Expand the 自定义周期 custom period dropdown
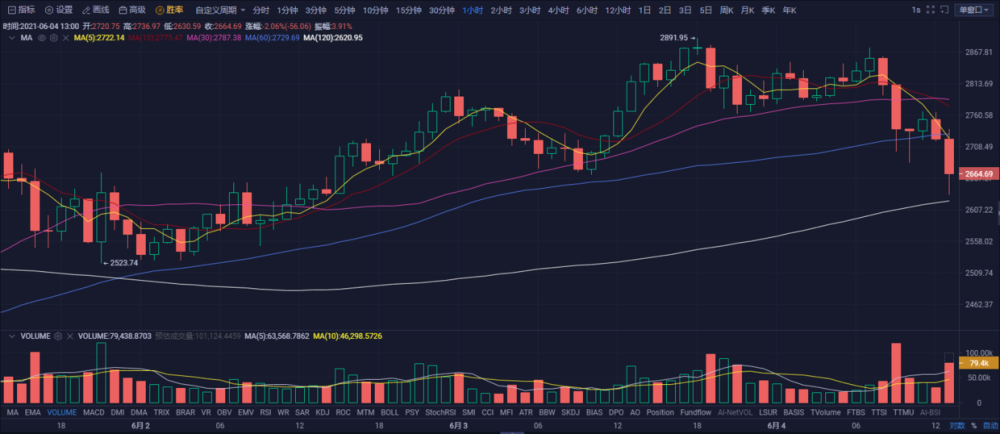Image resolution: width=1000 pixels, height=434 pixels. coord(221,10)
